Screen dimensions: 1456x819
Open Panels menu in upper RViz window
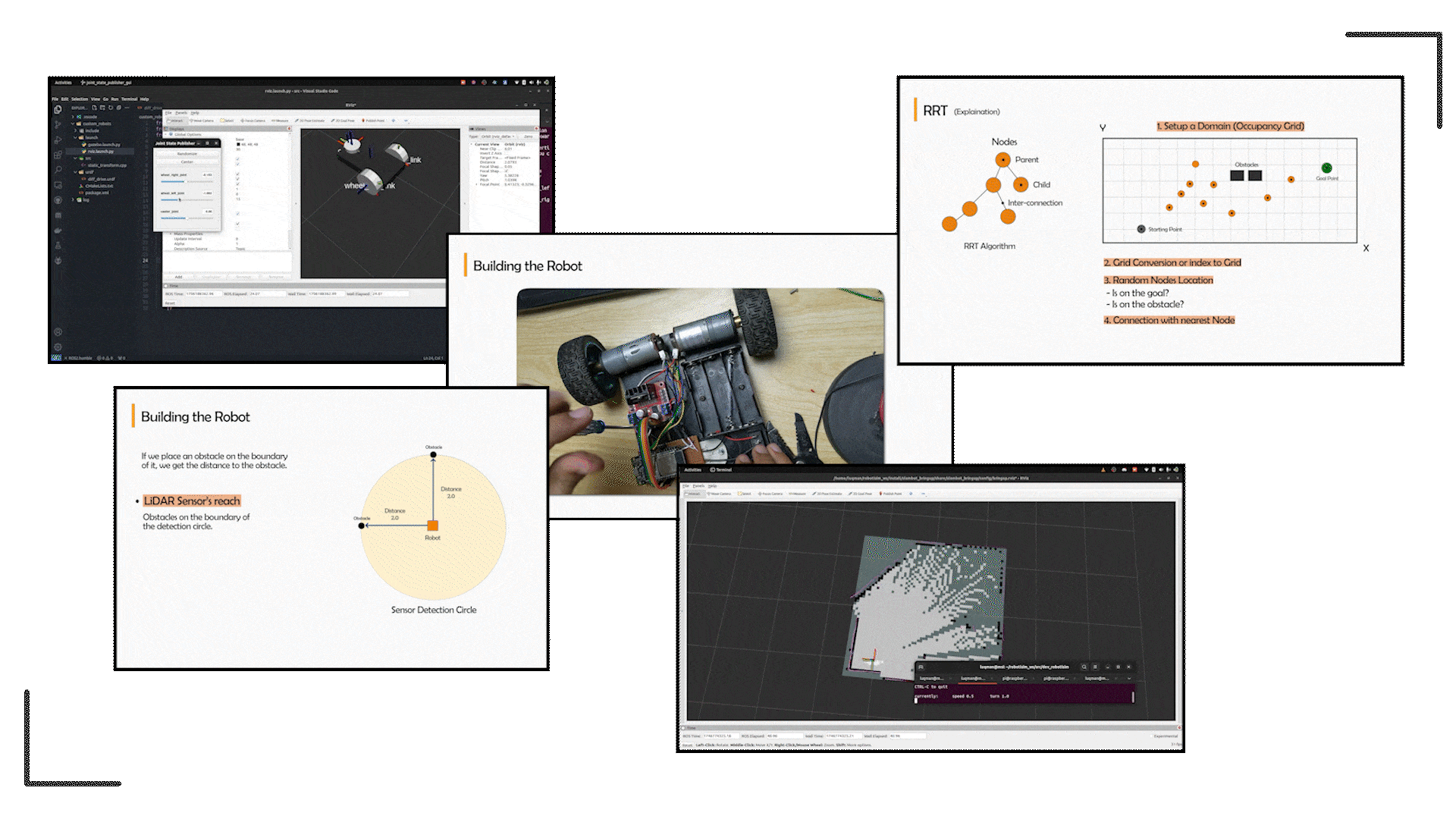coord(181,113)
